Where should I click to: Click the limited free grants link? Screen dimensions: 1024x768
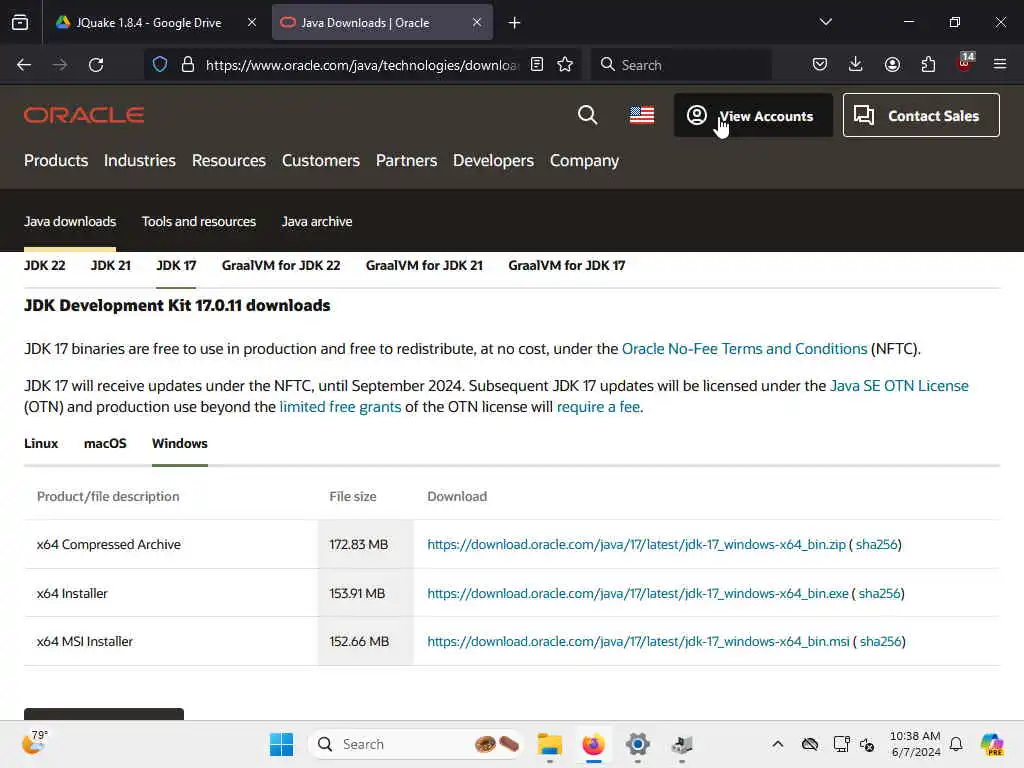point(340,407)
